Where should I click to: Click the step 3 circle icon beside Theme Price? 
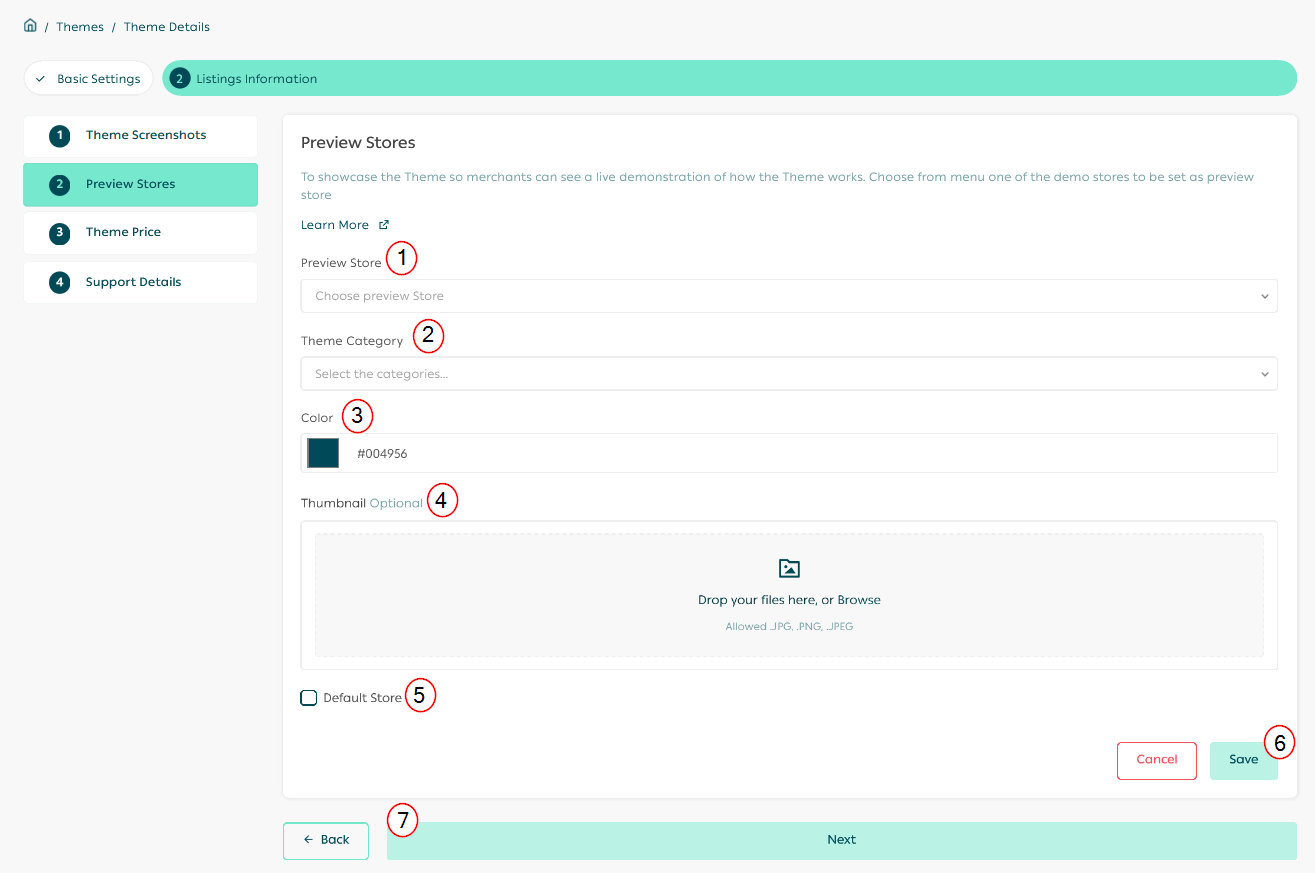pyautogui.click(x=59, y=231)
